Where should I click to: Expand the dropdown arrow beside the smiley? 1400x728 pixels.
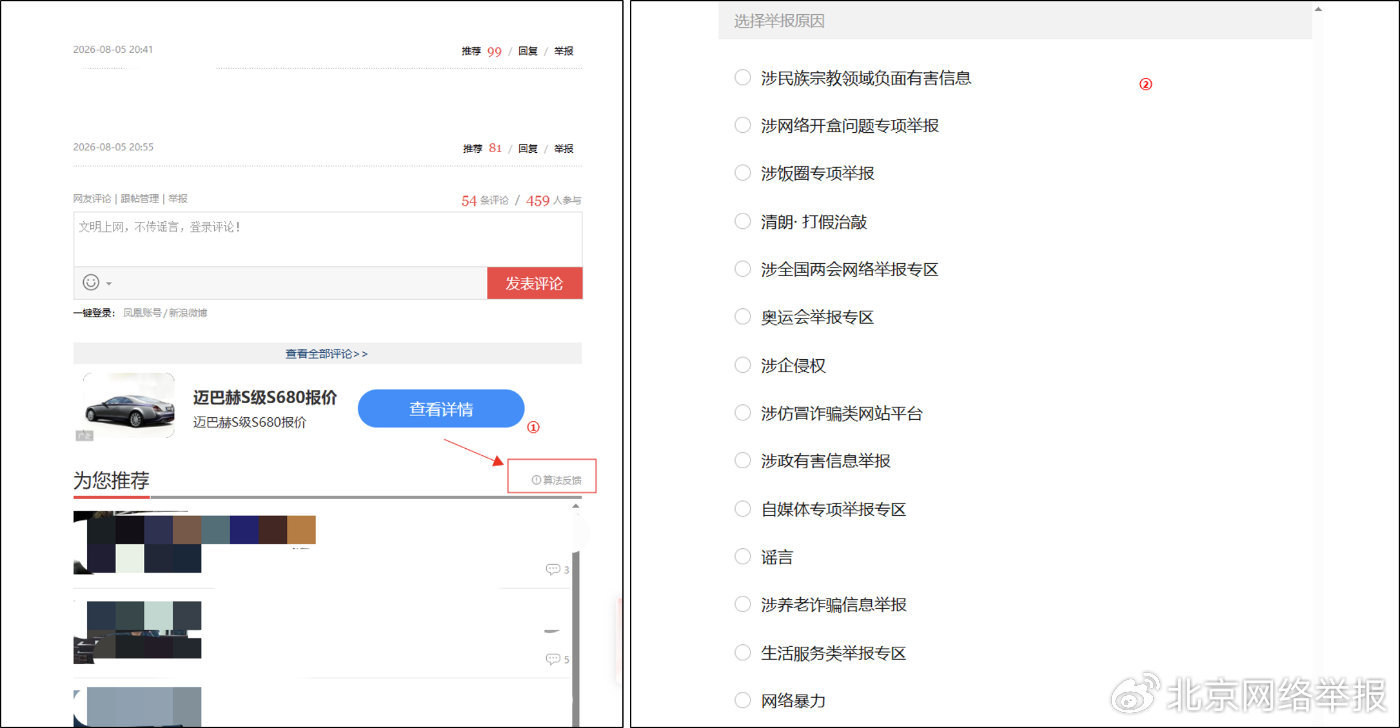point(109,284)
